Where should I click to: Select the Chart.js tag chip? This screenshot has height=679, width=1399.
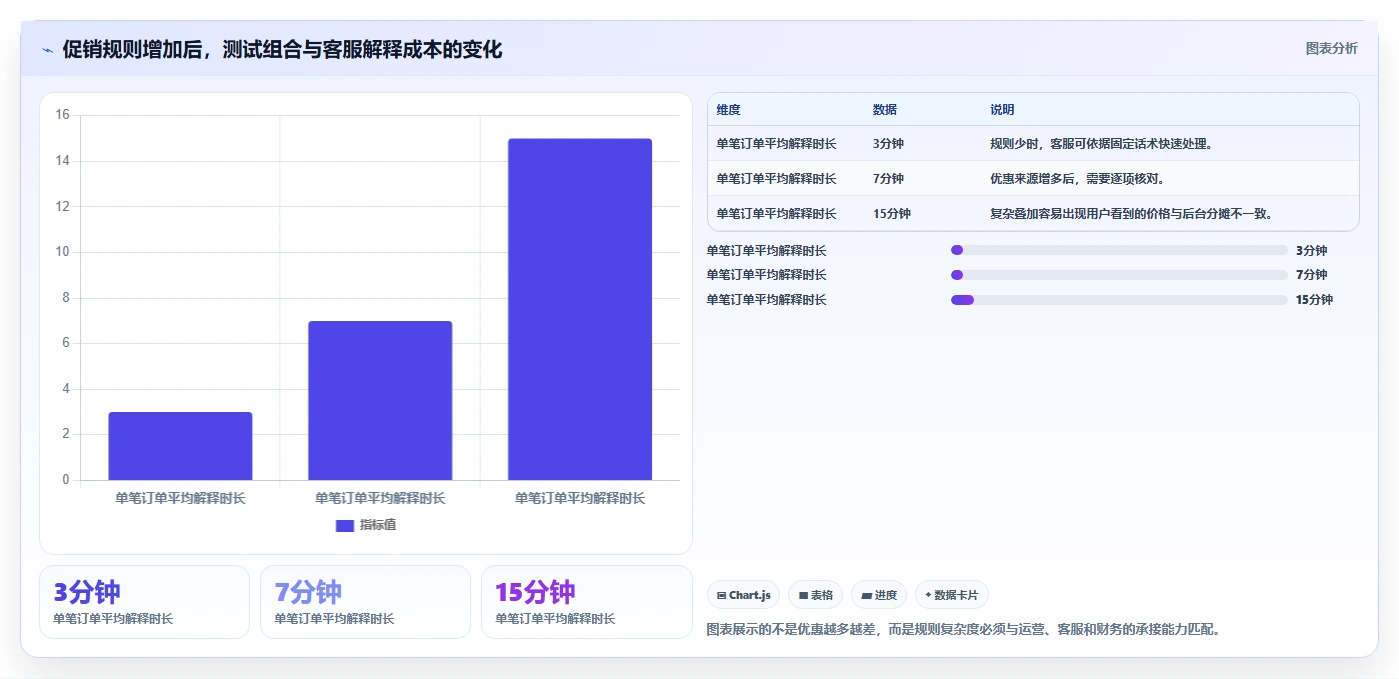click(744, 595)
